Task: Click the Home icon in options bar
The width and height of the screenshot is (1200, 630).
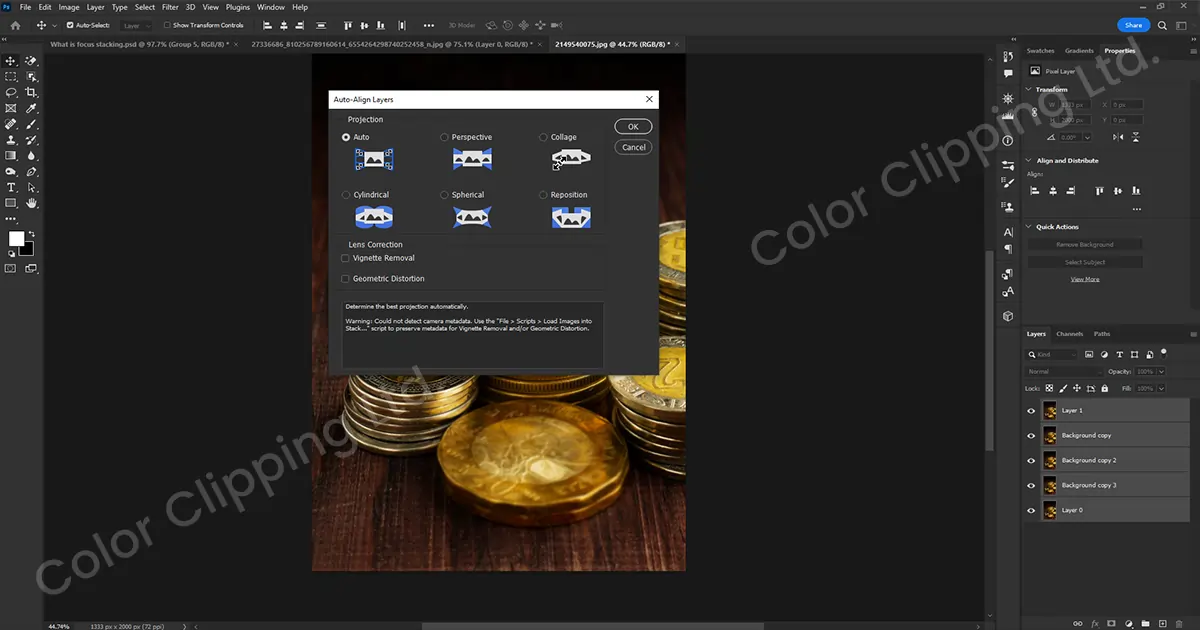Action: (x=15, y=25)
